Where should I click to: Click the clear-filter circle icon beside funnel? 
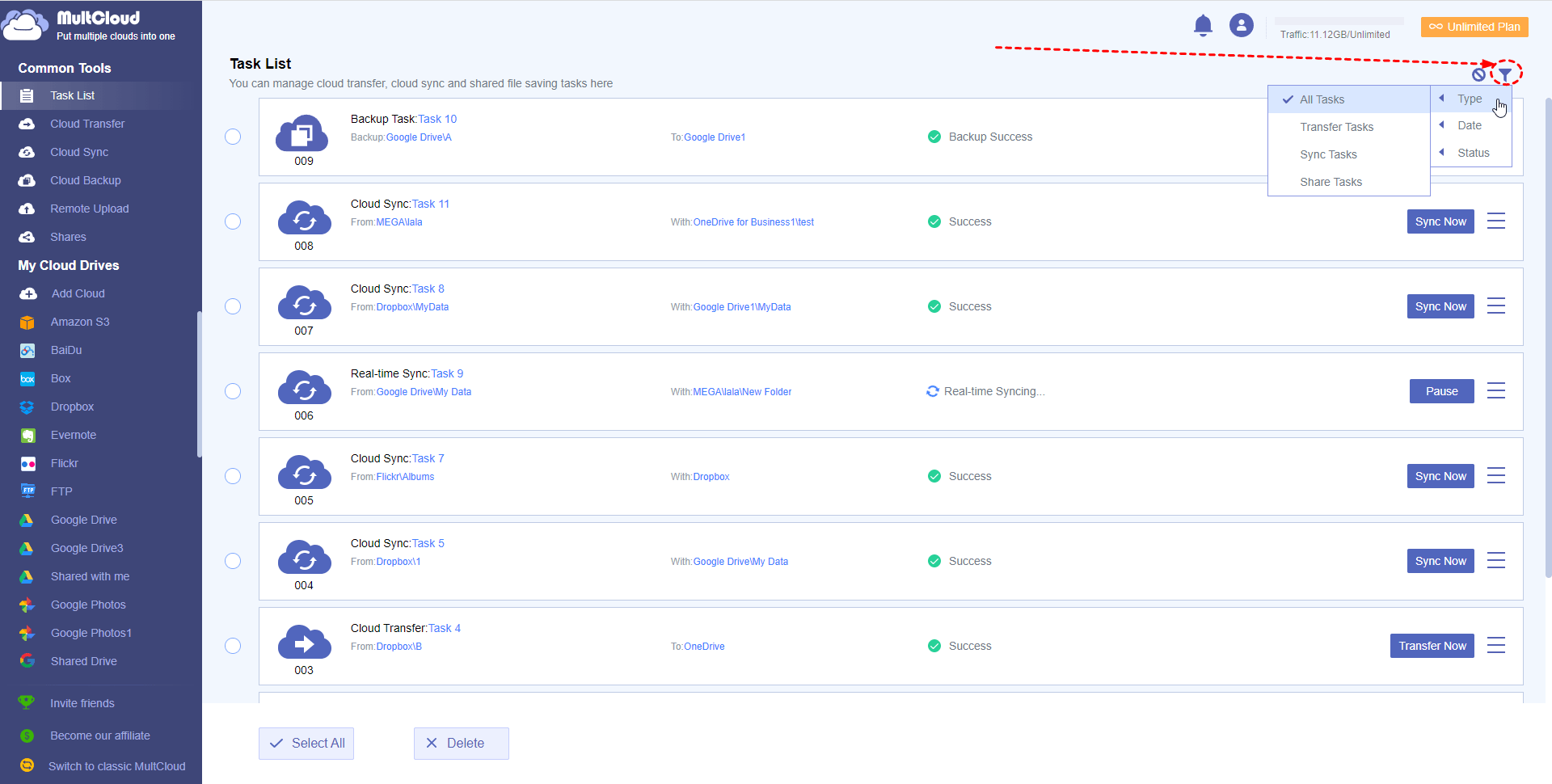(1478, 74)
